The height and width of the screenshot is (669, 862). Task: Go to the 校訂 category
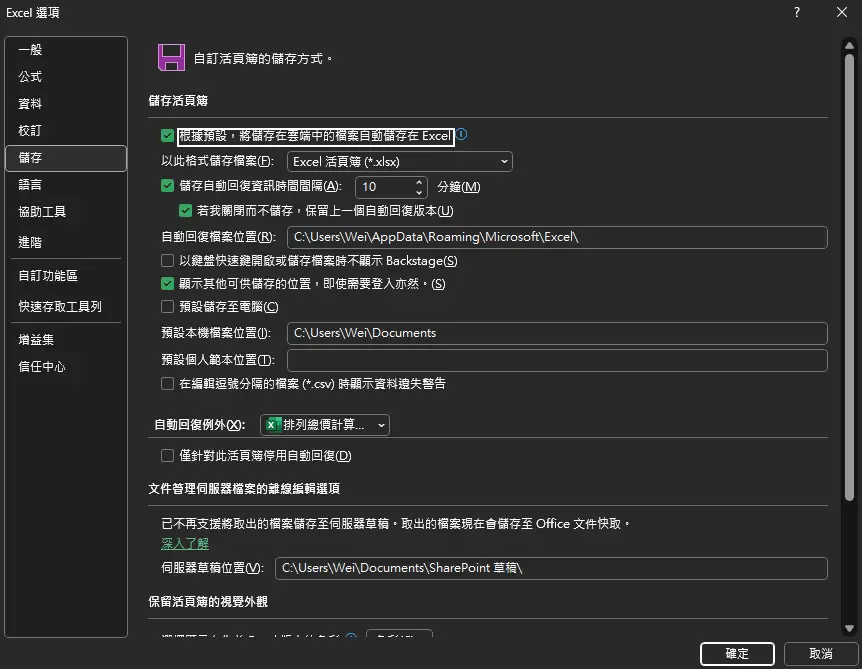66,130
